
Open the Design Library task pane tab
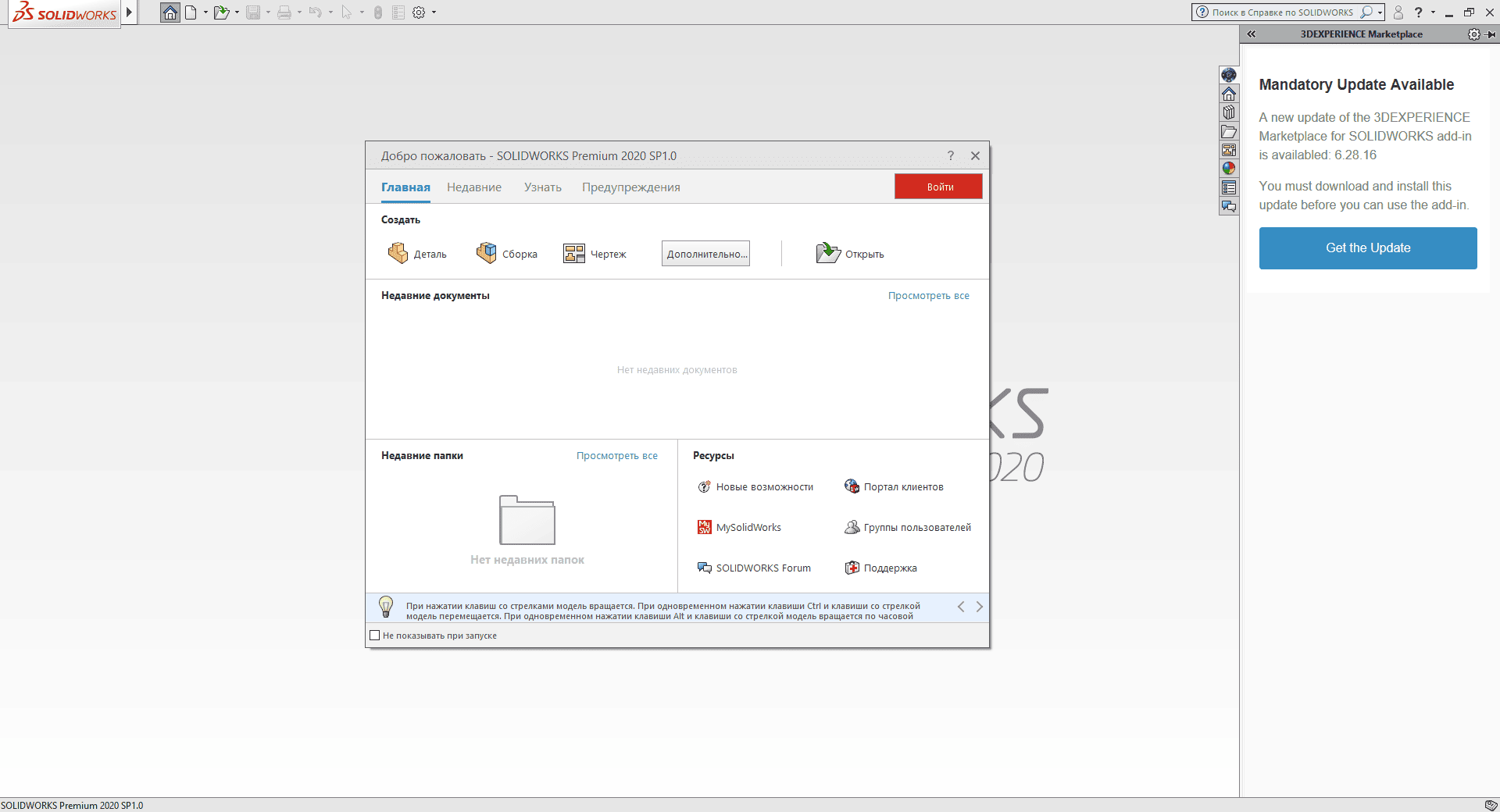pyautogui.click(x=1229, y=112)
